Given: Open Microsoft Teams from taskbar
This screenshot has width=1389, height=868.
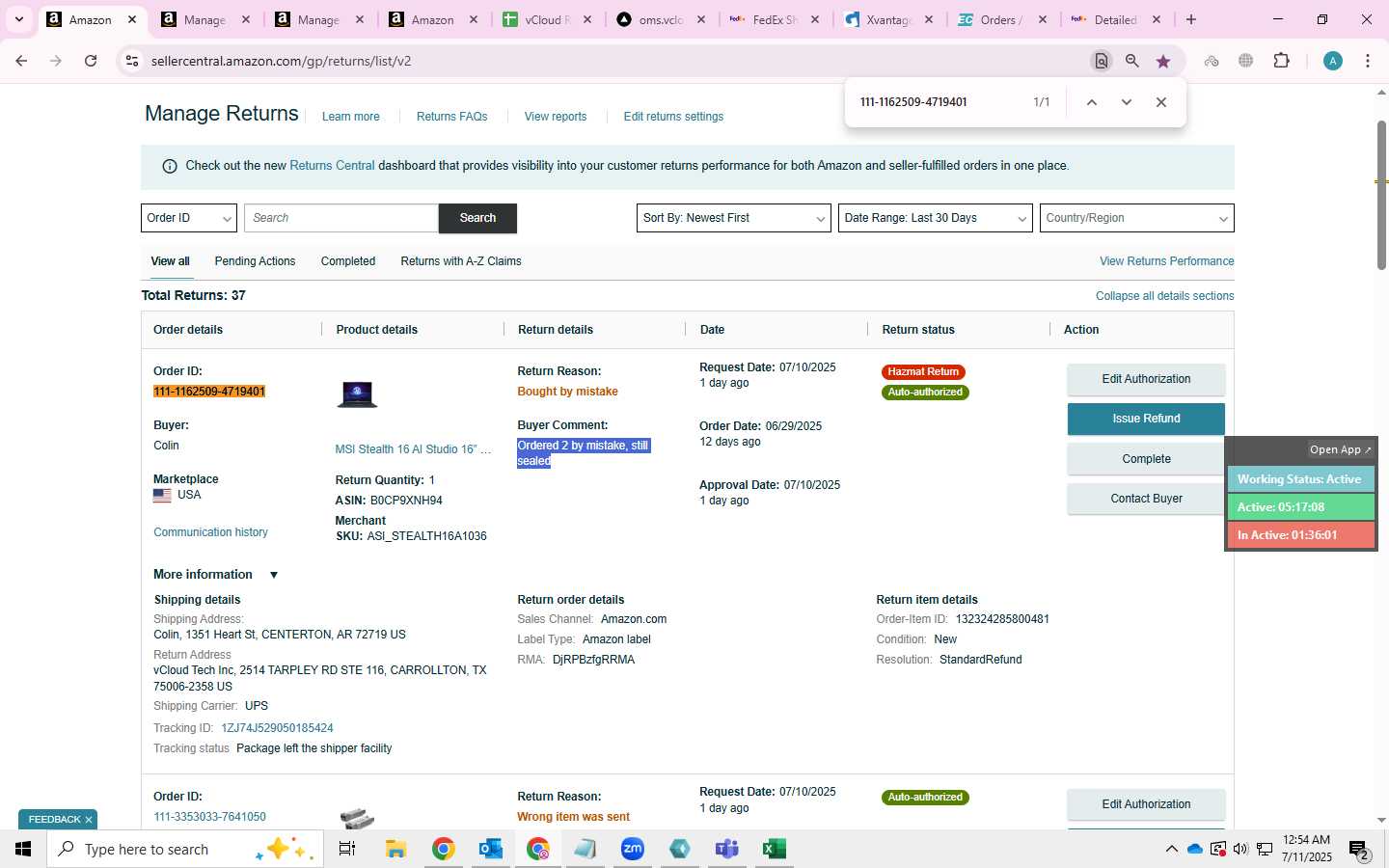Looking at the screenshot, I should [726, 849].
